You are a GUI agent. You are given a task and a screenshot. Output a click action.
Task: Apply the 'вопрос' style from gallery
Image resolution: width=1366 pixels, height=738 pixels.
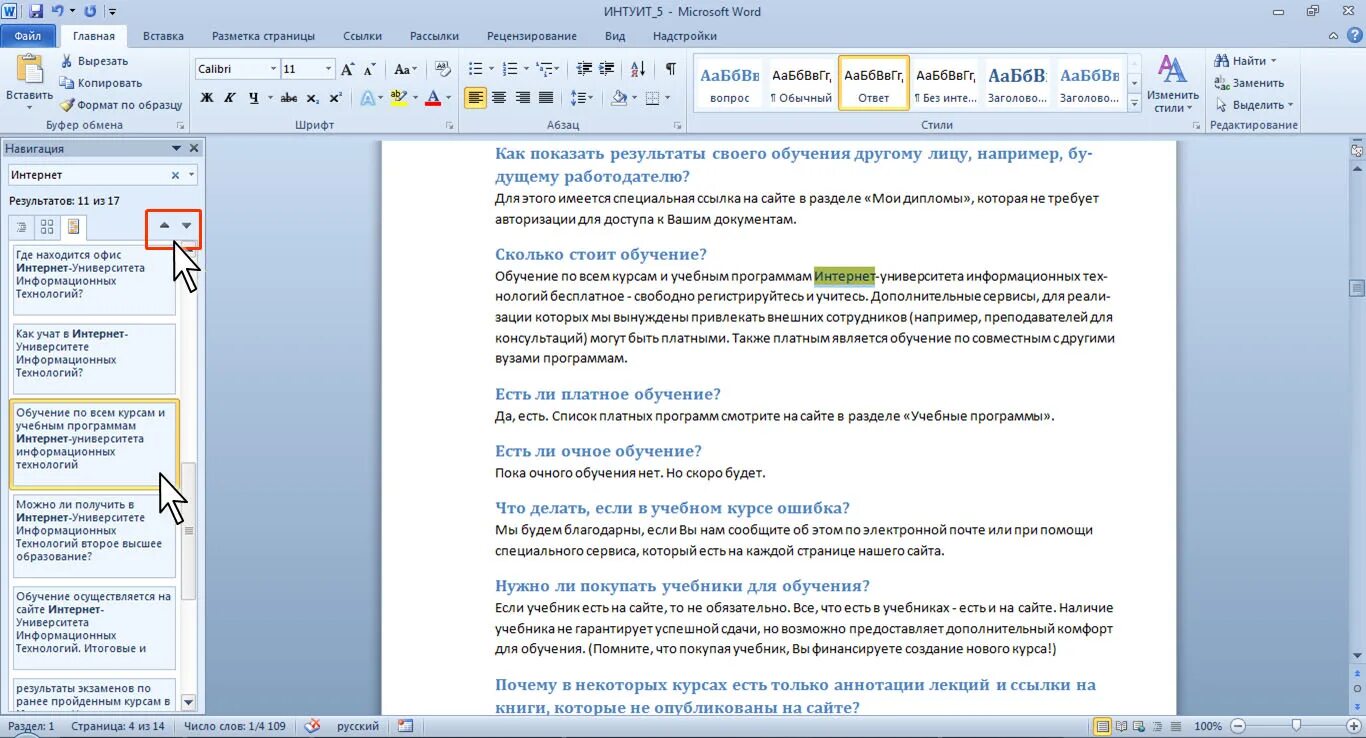pos(729,83)
